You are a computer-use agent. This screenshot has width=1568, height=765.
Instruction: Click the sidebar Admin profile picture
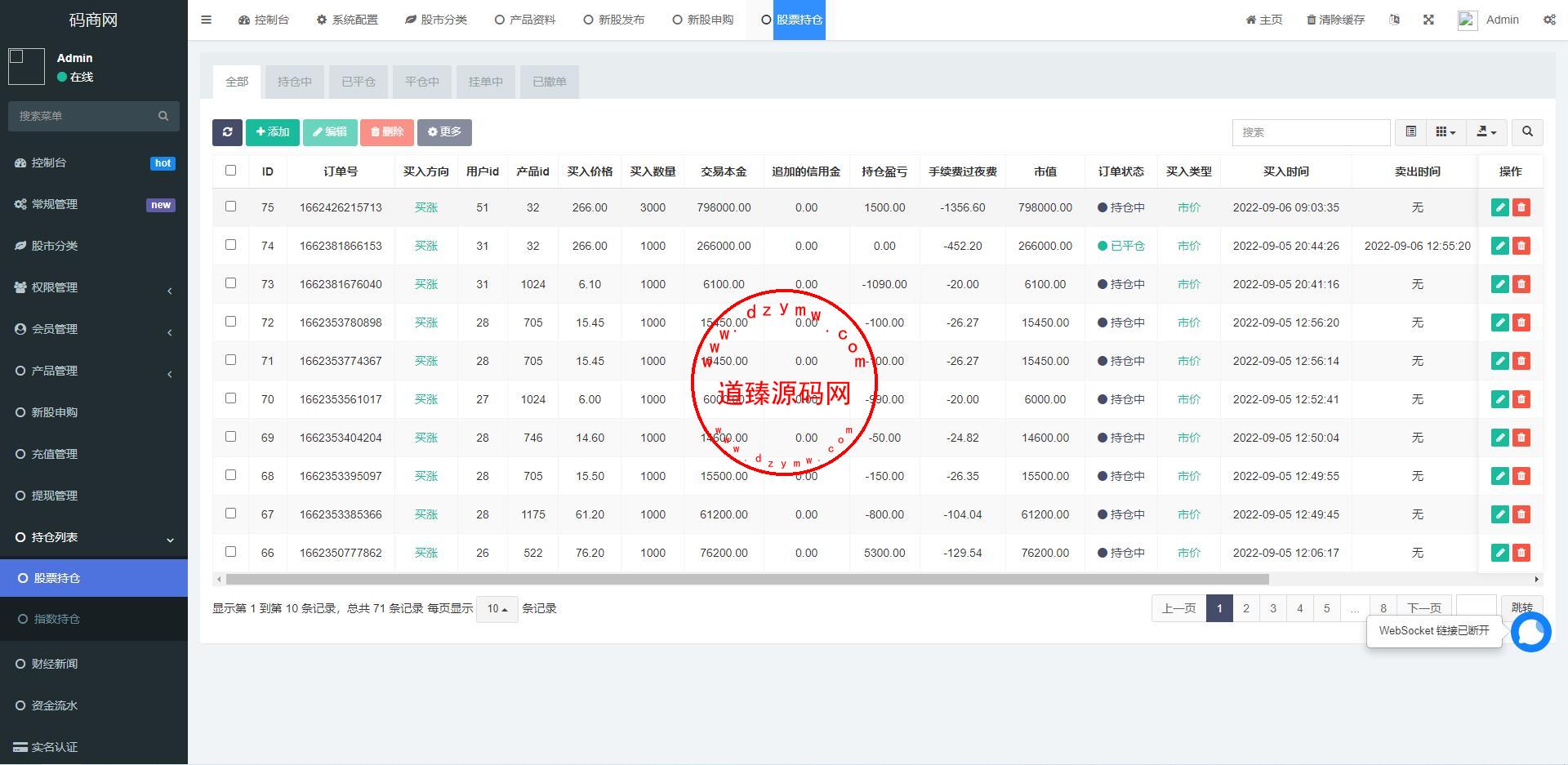(x=26, y=66)
